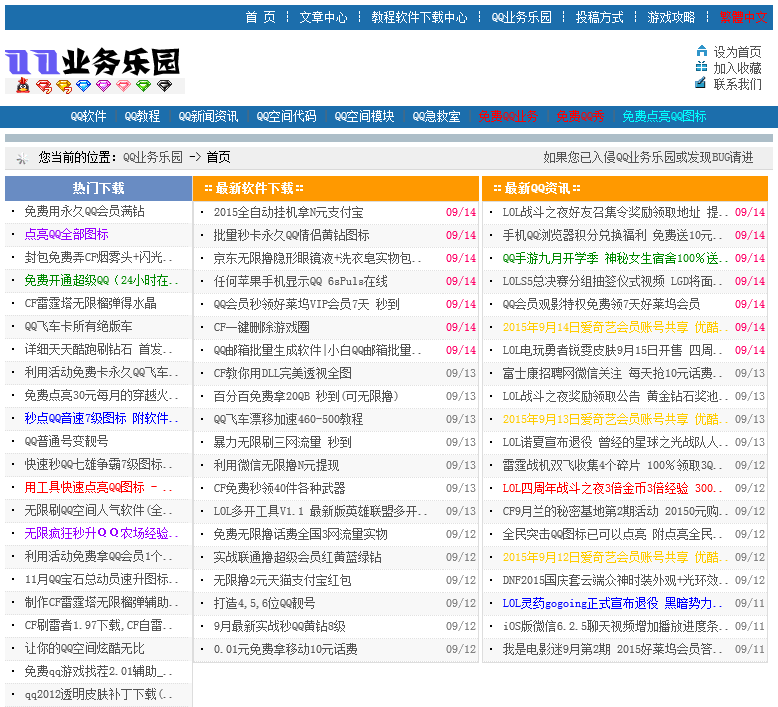Click the 首页 breadcrumb link

pos(218,158)
